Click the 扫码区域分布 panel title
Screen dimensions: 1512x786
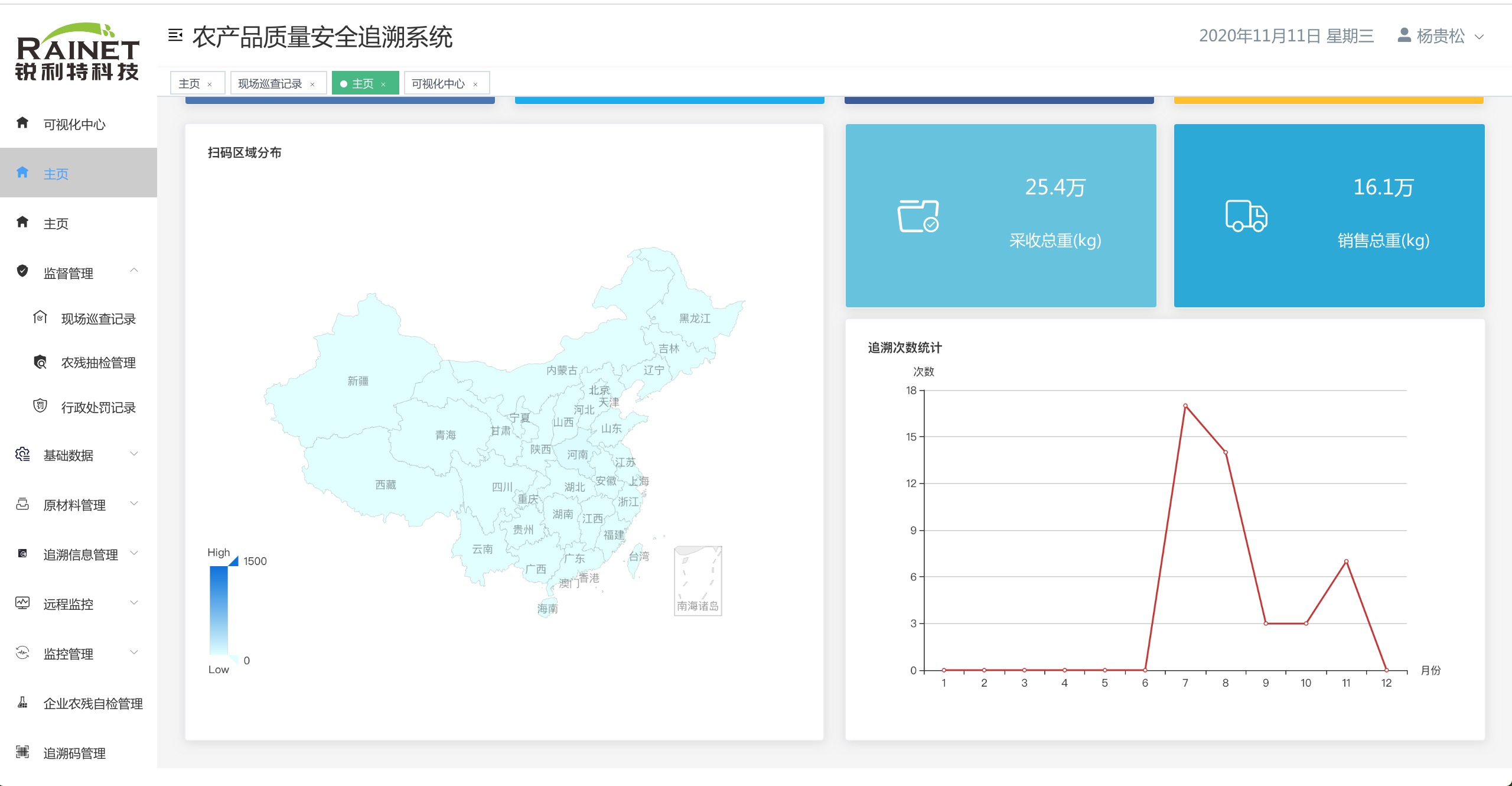tap(245, 152)
